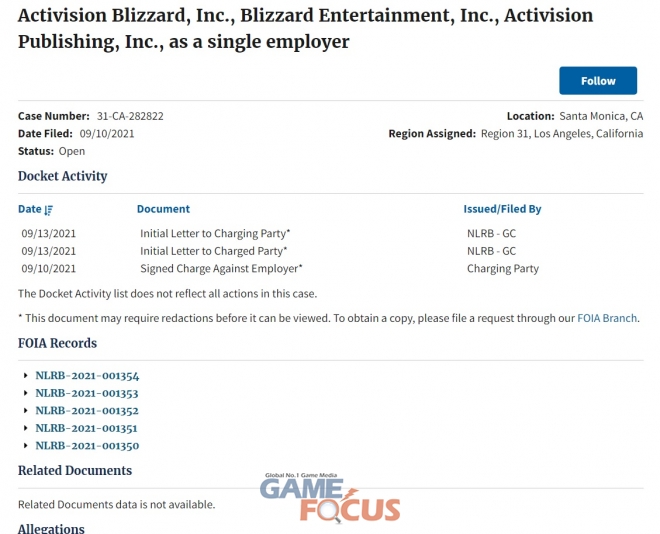Click the Document column header
This screenshot has width=660, height=534.
(x=163, y=209)
